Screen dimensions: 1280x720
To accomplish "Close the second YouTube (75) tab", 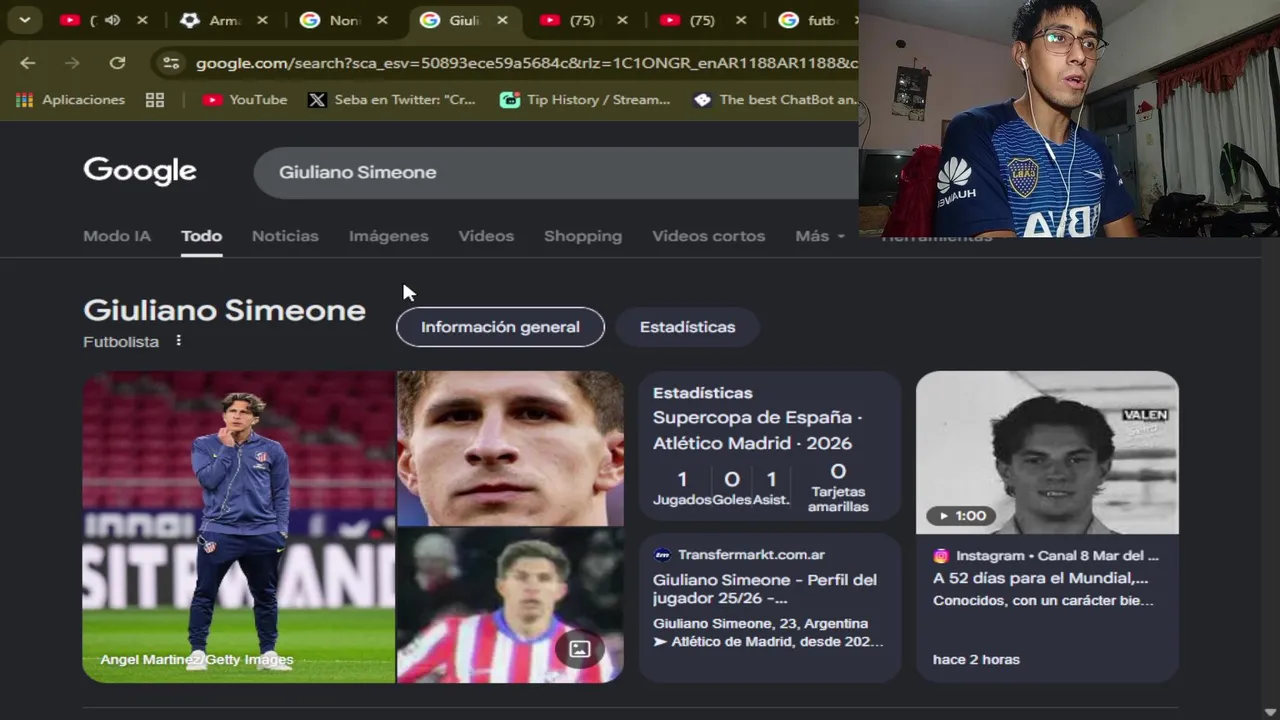I will pos(621,20).
